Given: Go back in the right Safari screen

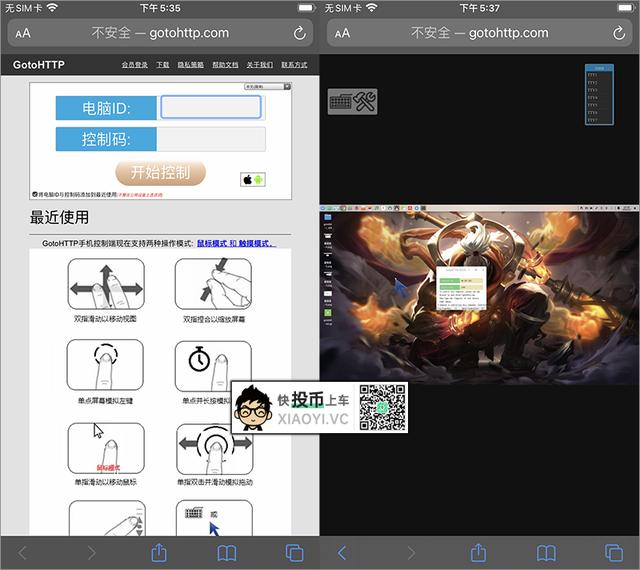Looking at the screenshot, I should point(342,553).
